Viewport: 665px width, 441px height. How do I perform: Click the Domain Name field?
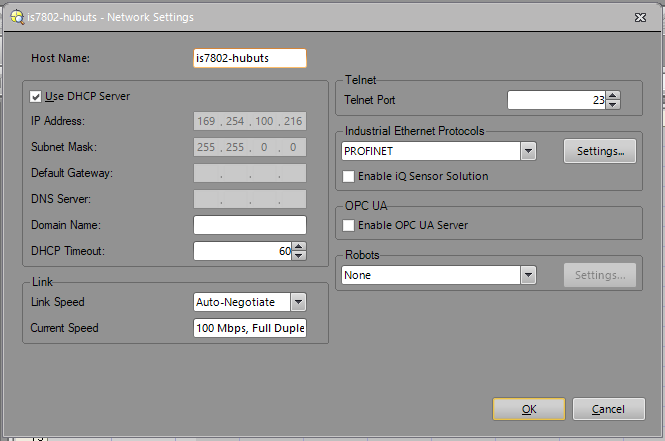click(250, 225)
